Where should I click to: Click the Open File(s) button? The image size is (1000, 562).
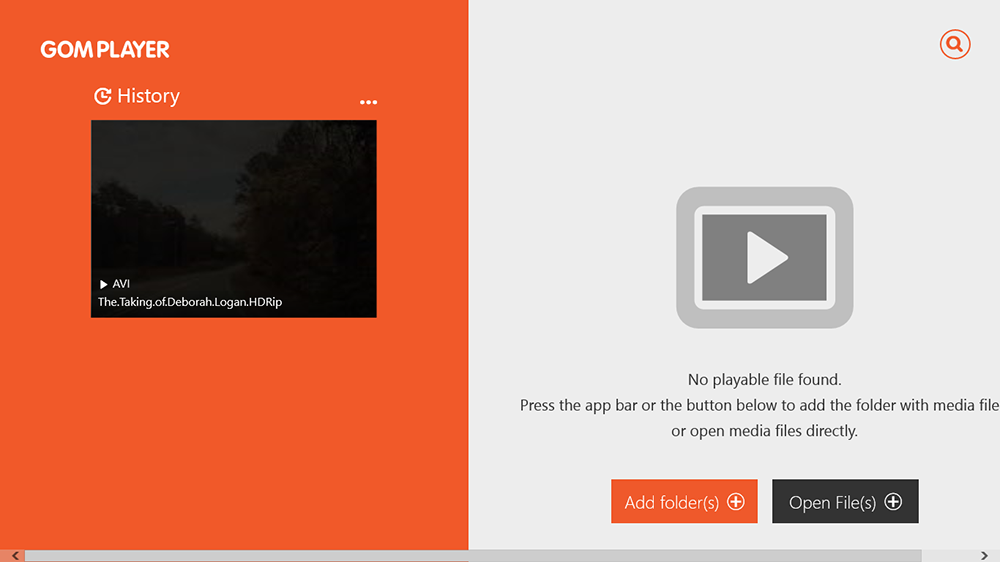(x=845, y=501)
